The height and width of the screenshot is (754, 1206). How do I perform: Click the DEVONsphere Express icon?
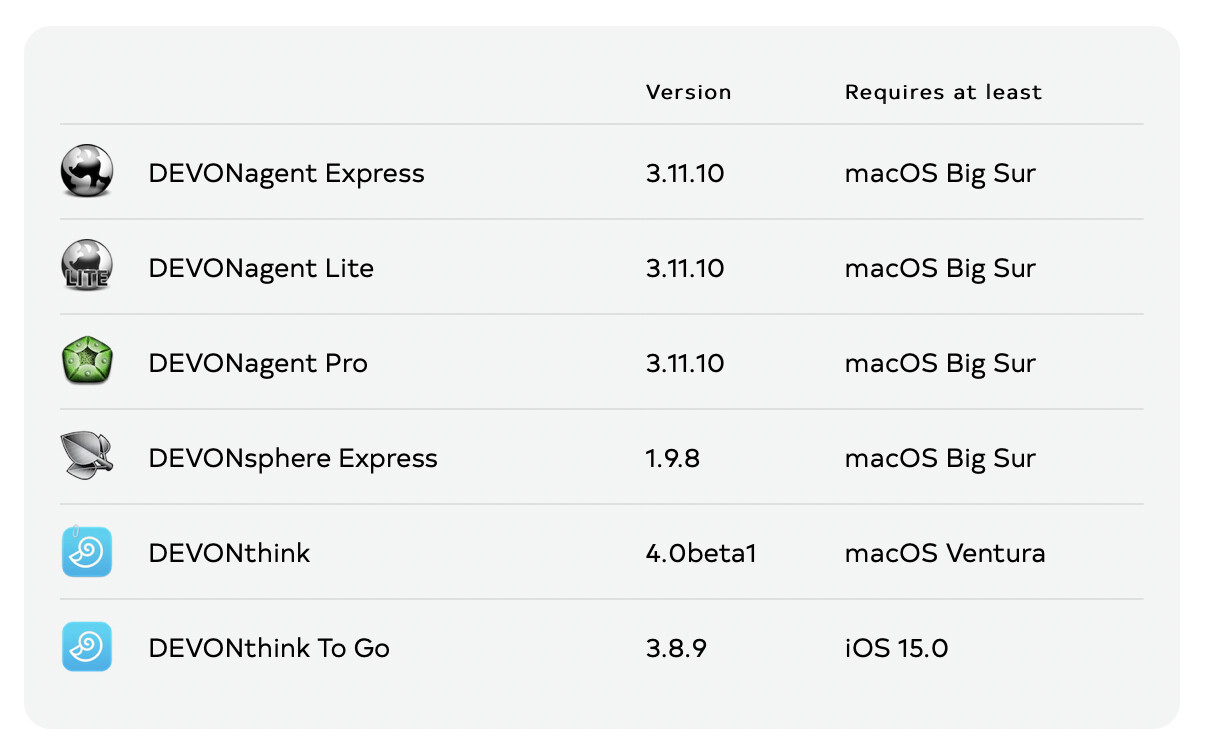click(87, 456)
